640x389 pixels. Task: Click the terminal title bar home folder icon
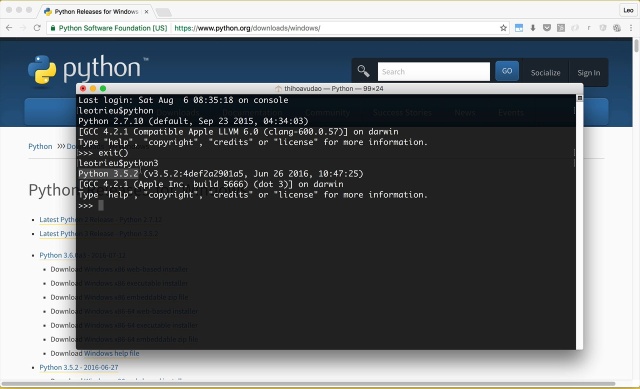click(x=278, y=89)
